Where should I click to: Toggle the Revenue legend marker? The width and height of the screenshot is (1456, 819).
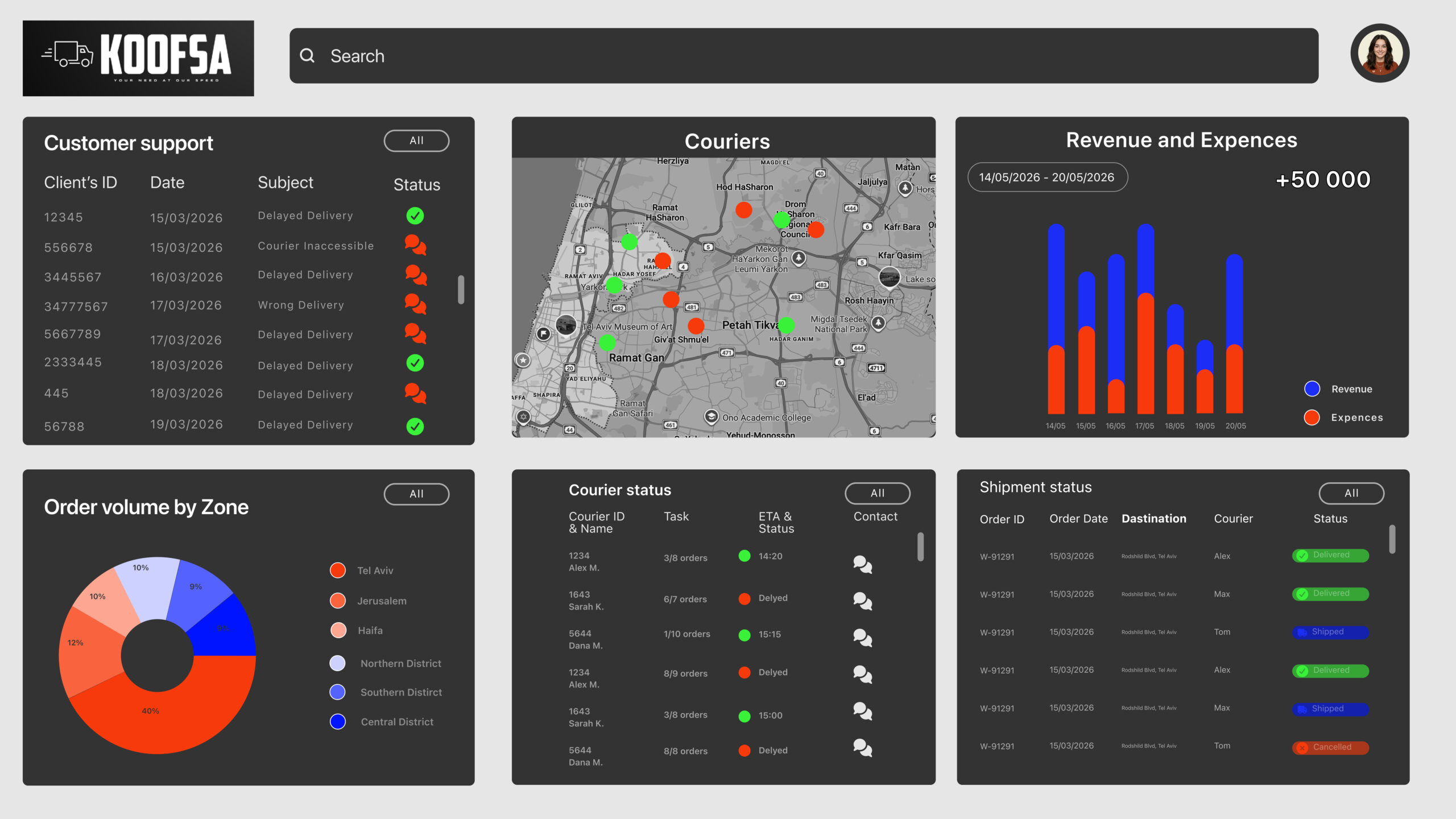(1312, 389)
